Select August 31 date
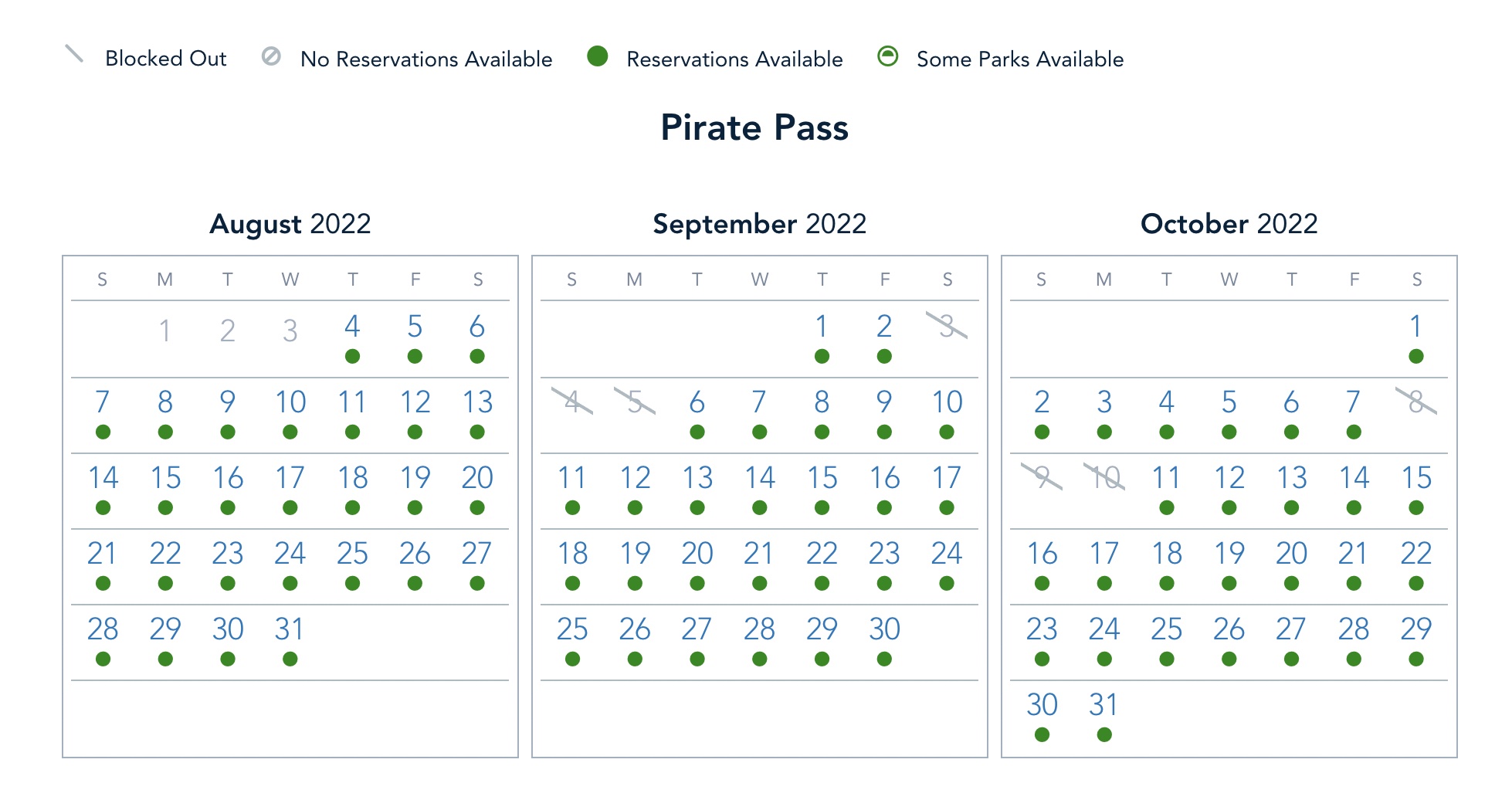 point(290,629)
